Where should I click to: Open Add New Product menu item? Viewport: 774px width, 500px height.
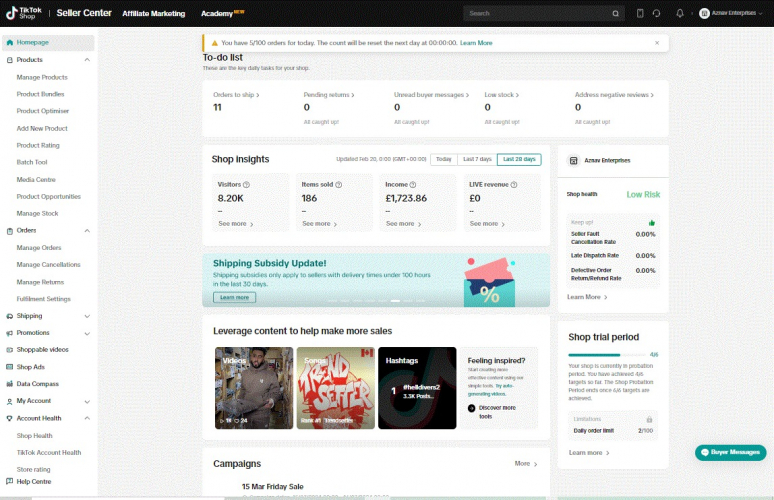[42, 128]
